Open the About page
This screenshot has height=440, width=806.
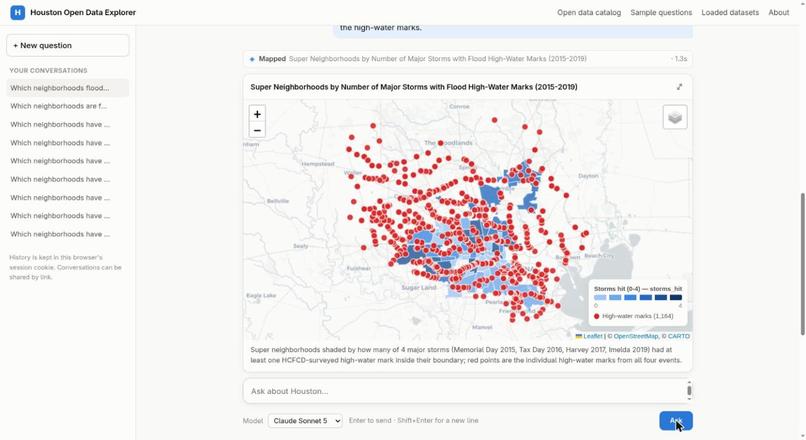(x=778, y=12)
